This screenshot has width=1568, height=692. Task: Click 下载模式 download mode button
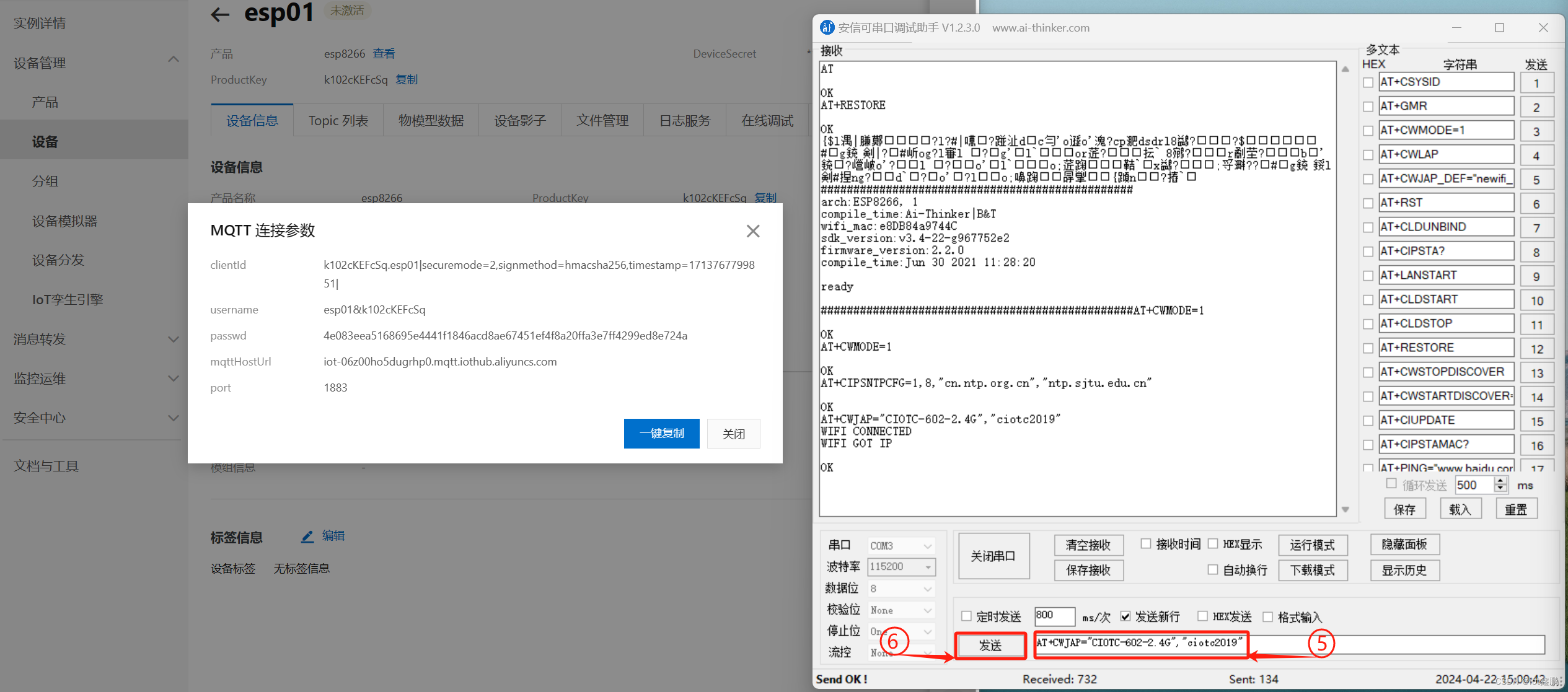click(1313, 570)
